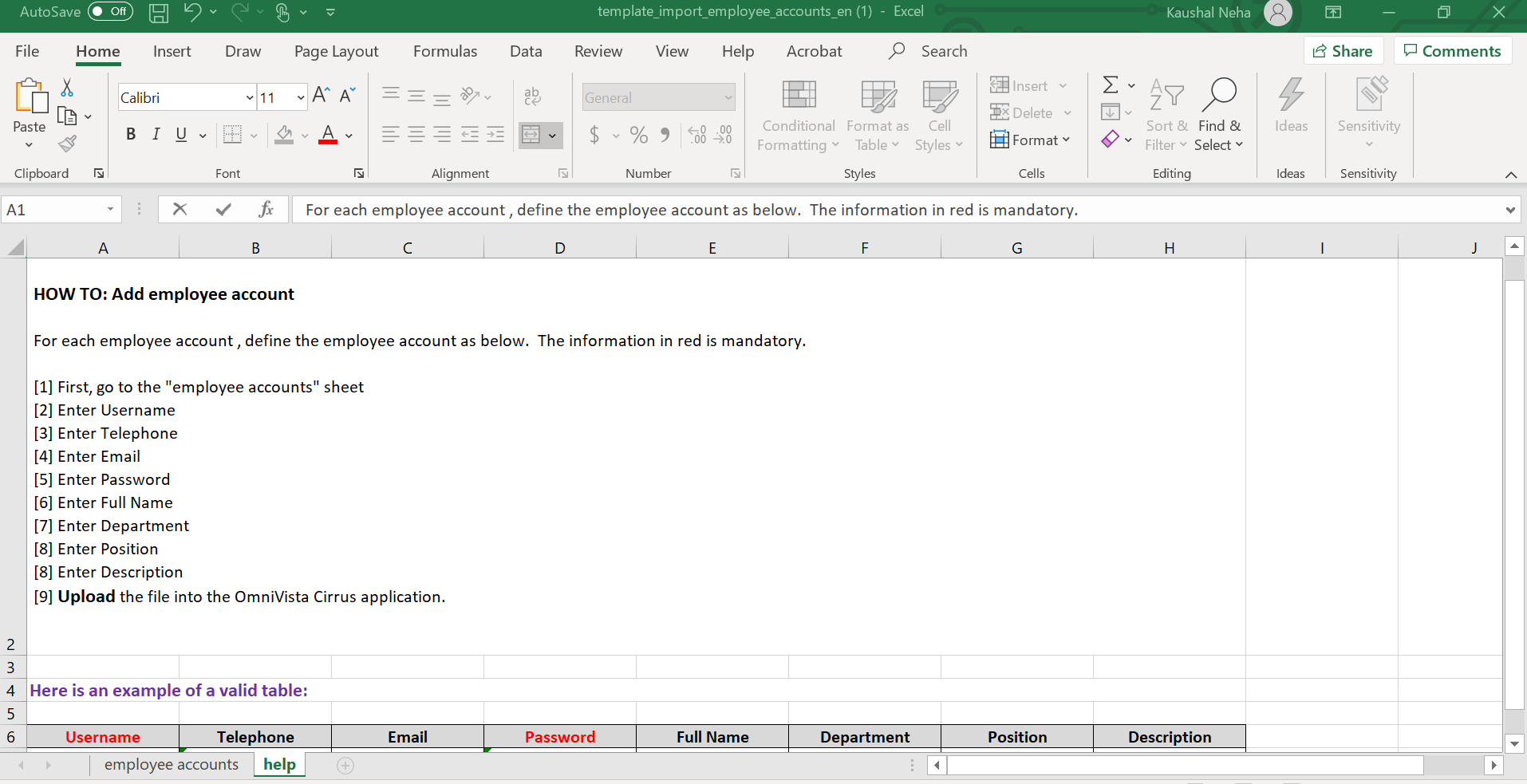This screenshot has width=1527, height=784.
Task: Click Decrease Indent icon
Action: click(470, 135)
